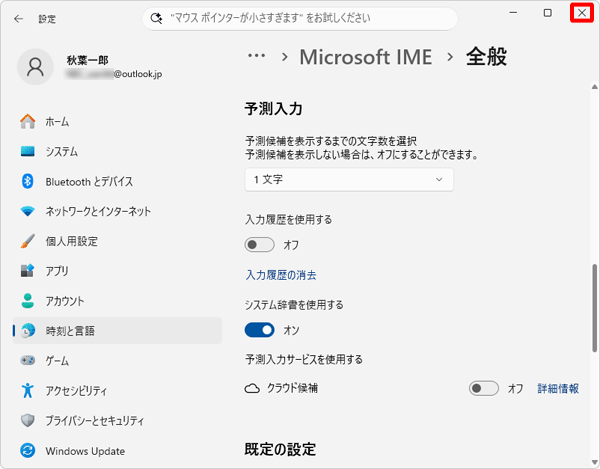Open アカウント settings category
This screenshot has height=469, width=600.
coord(117,301)
